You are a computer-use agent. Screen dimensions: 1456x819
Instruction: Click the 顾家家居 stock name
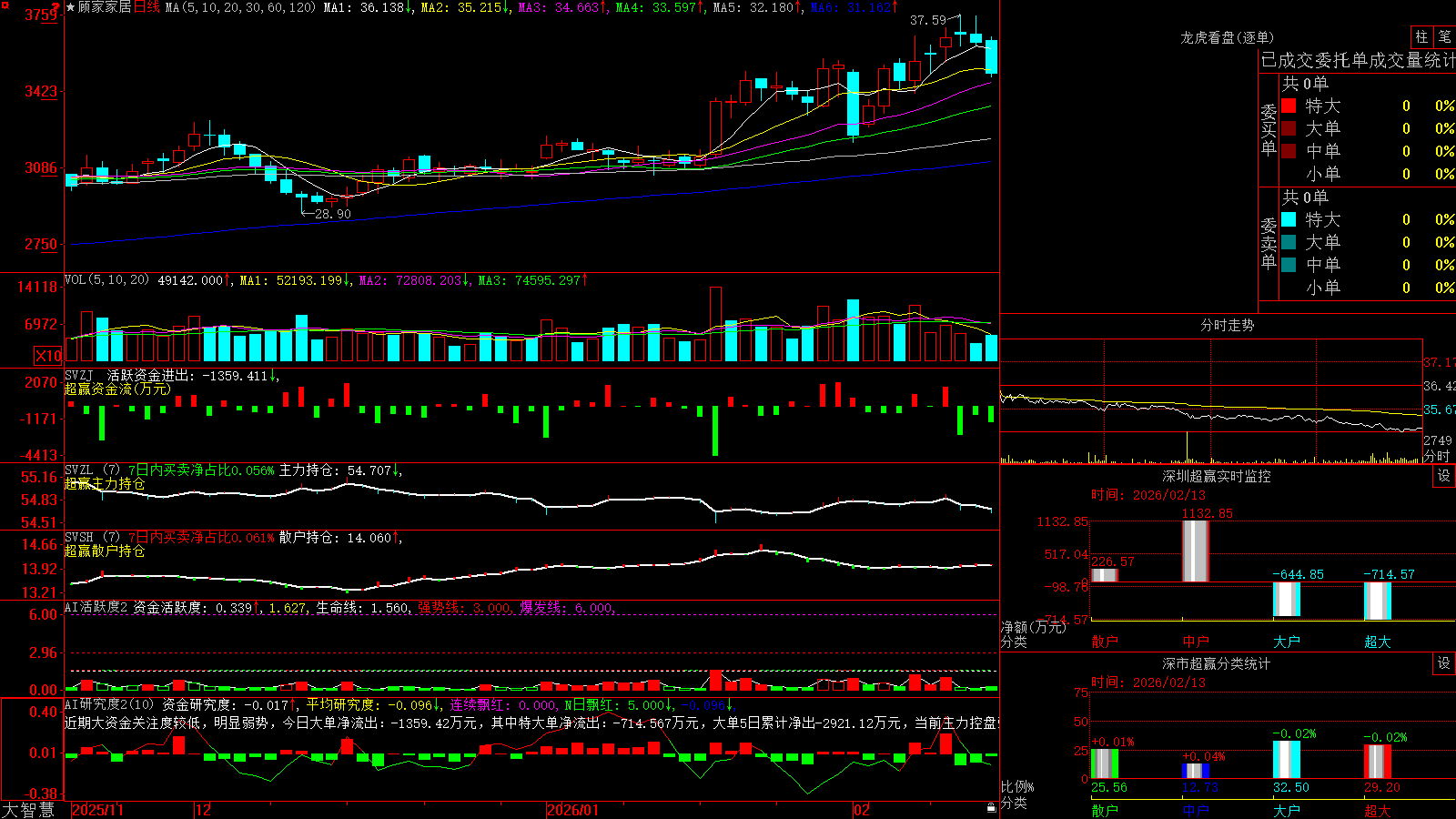coord(105,7)
